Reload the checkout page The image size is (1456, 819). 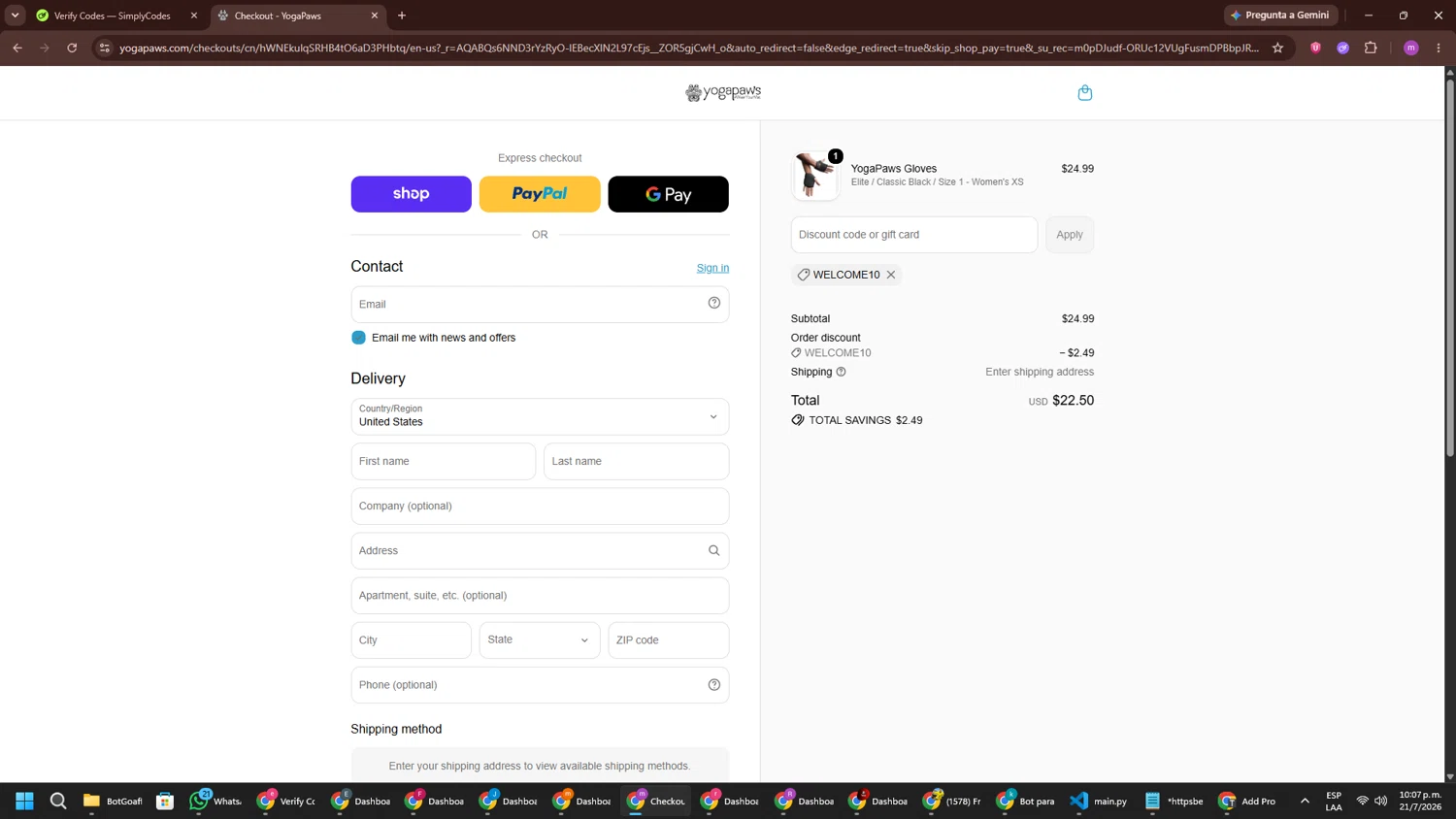click(x=72, y=48)
